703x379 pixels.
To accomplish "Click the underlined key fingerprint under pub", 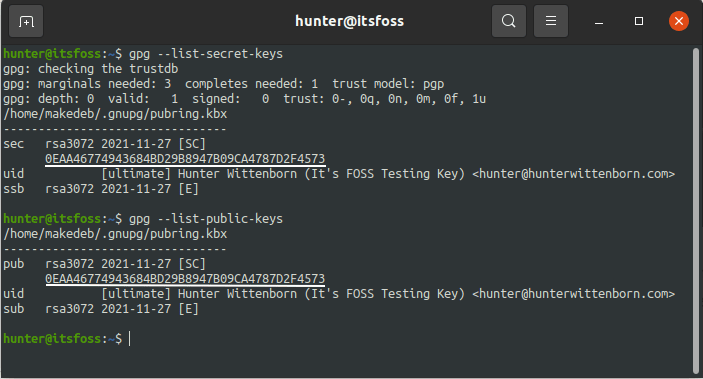I will click(185, 279).
